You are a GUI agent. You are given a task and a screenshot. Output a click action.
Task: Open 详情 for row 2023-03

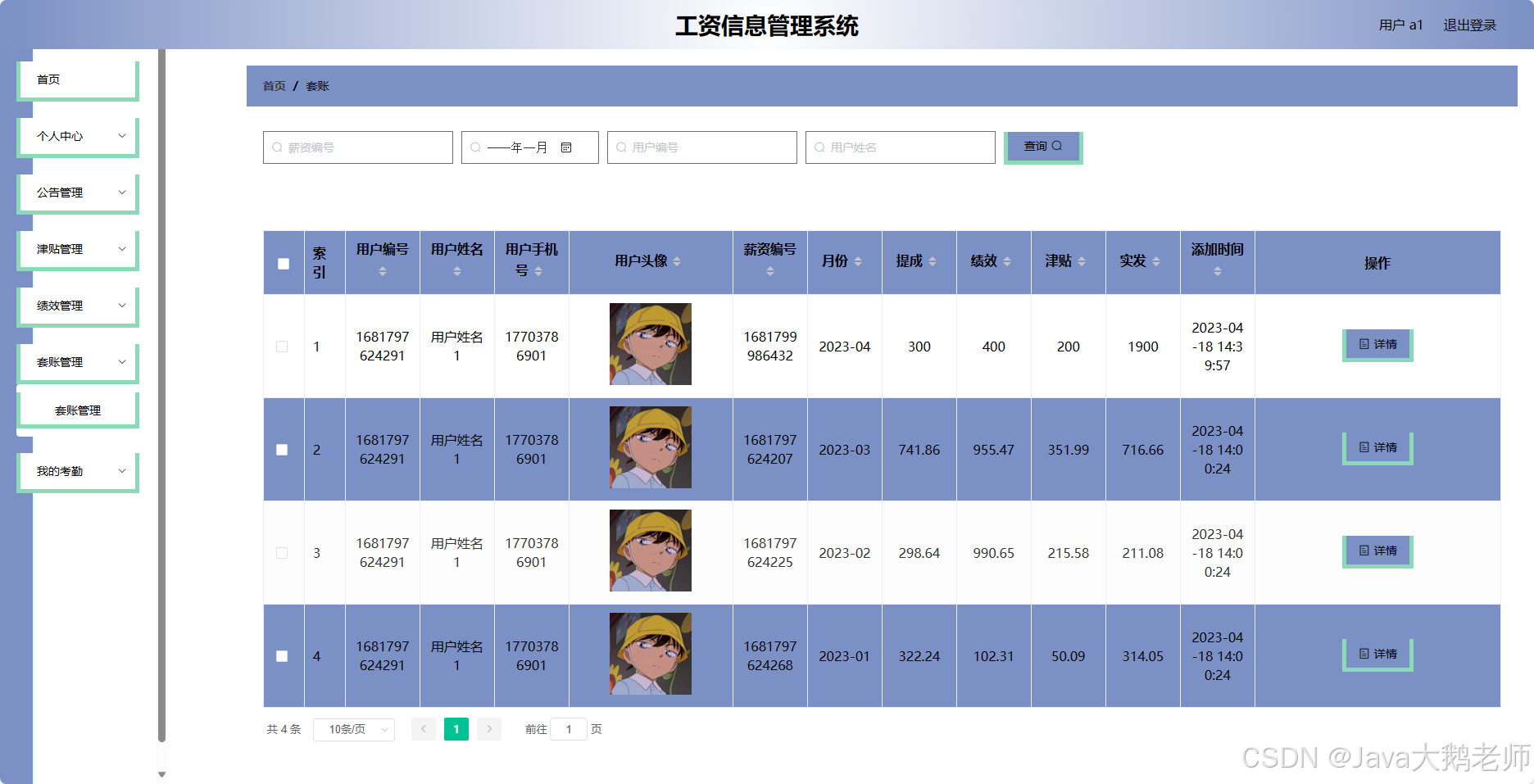(x=1377, y=448)
